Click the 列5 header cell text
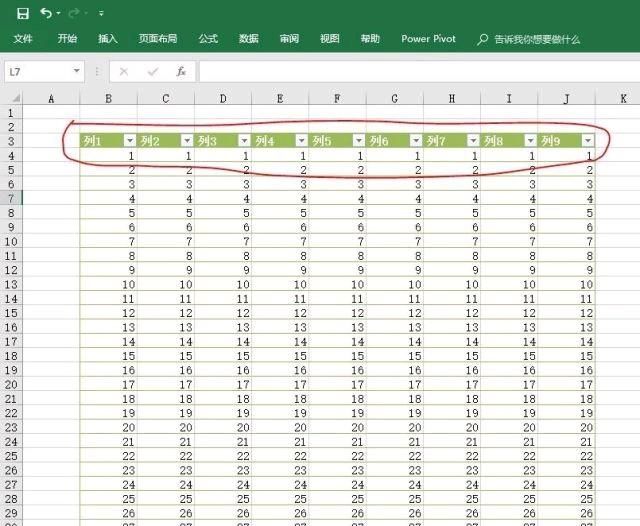The width and height of the screenshot is (640, 526). point(322,141)
